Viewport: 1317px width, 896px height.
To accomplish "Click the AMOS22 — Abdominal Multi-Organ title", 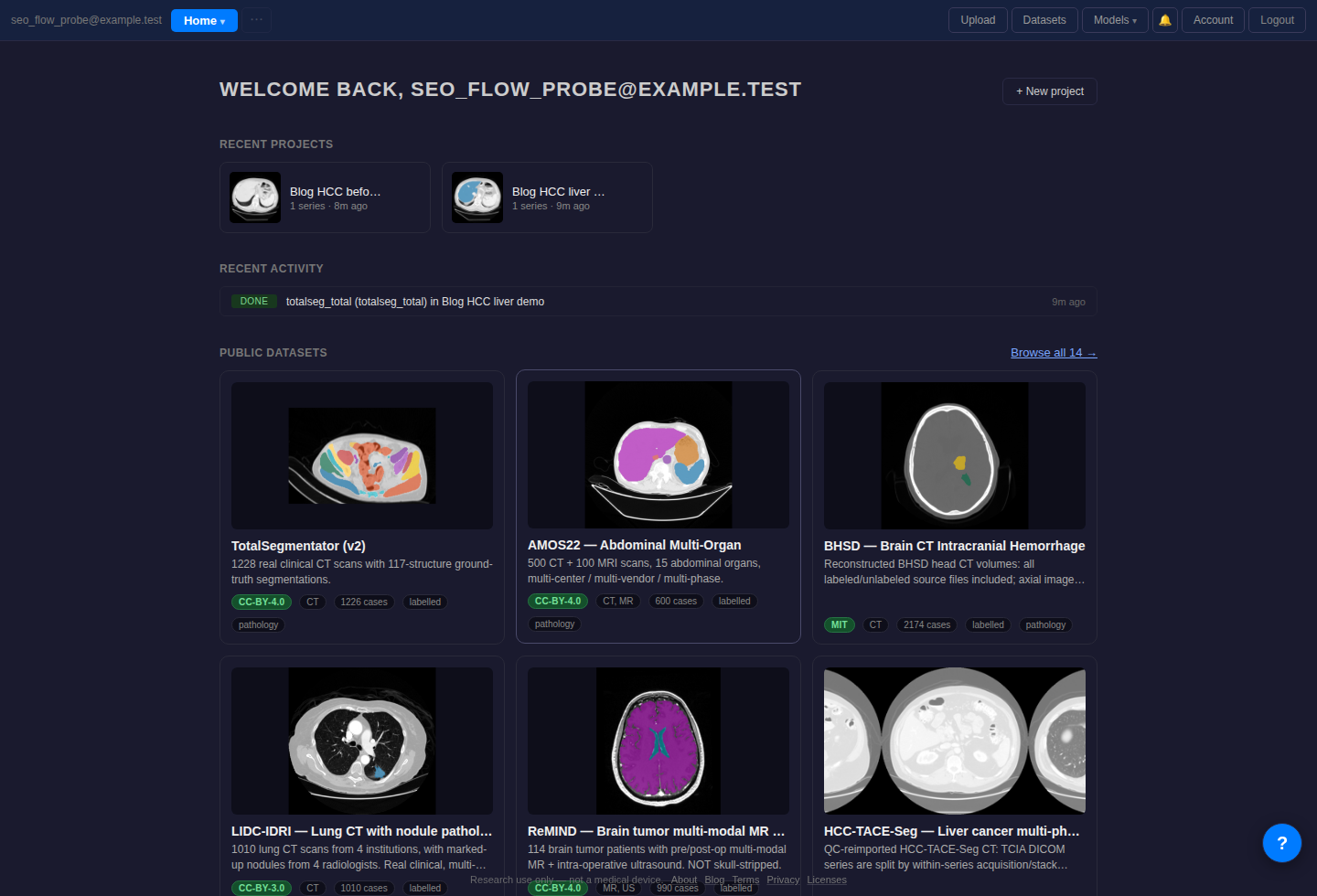I will [x=635, y=545].
